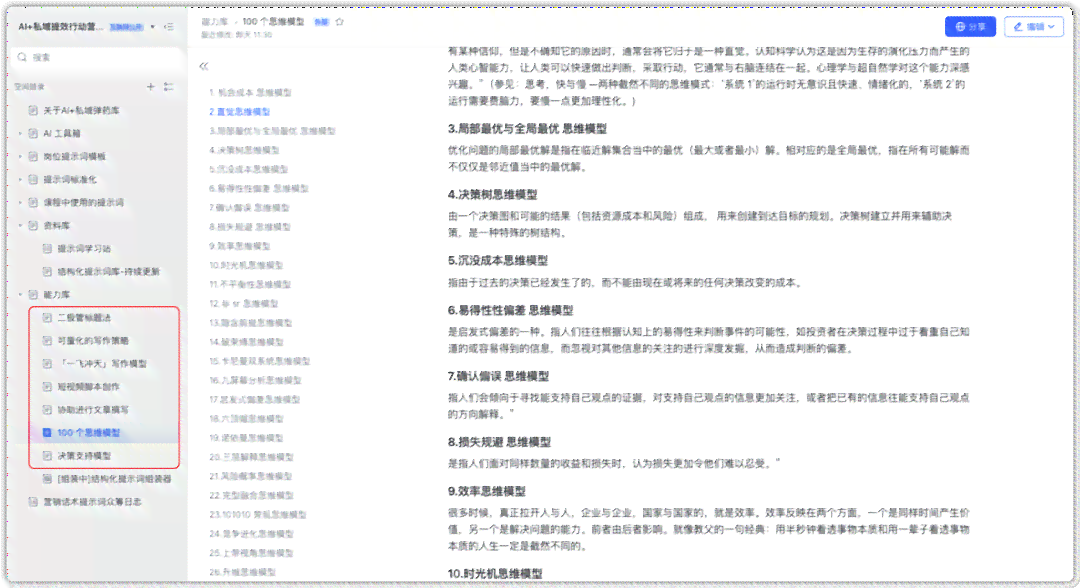Click the page icon beside 决策支持模型

pyautogui.click(x=48, y=456)
